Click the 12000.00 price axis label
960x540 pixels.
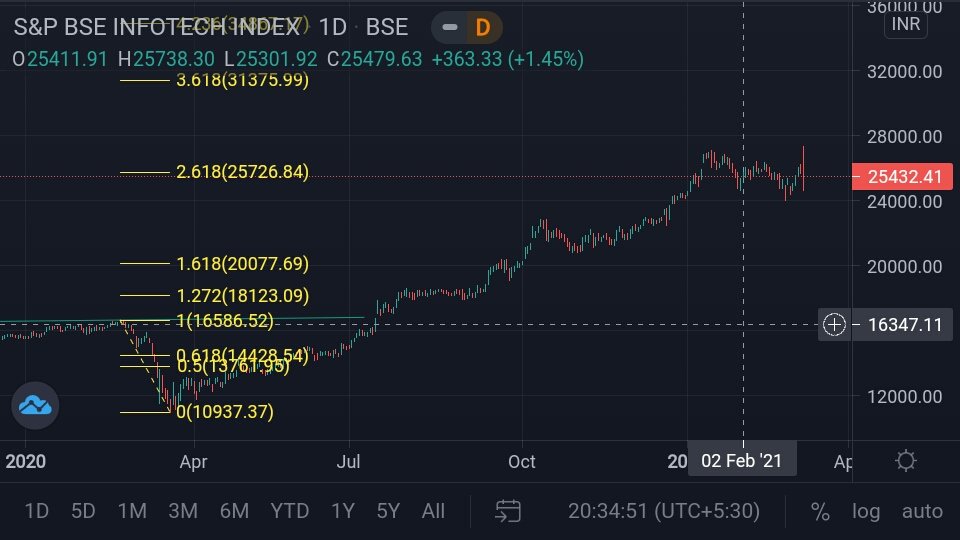click(904, 397)
